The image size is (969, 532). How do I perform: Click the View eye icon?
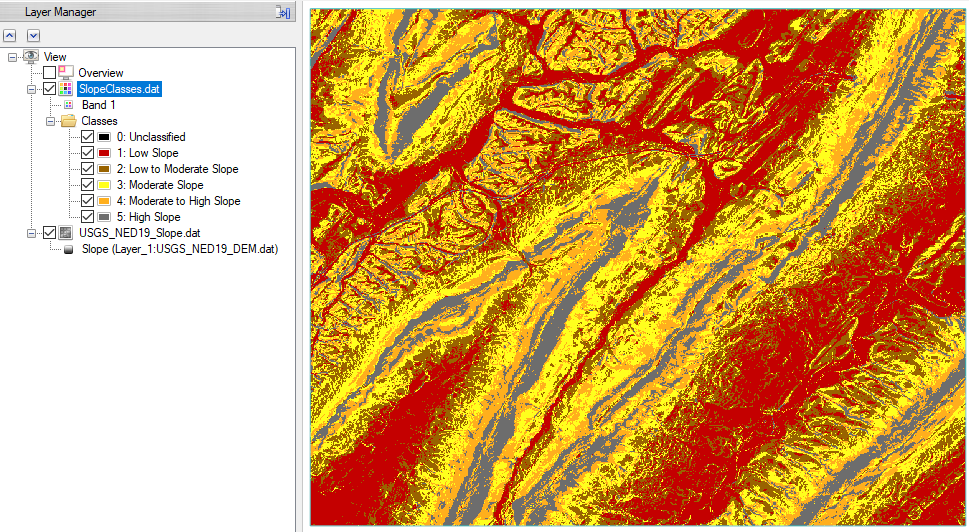click(32, 57)
